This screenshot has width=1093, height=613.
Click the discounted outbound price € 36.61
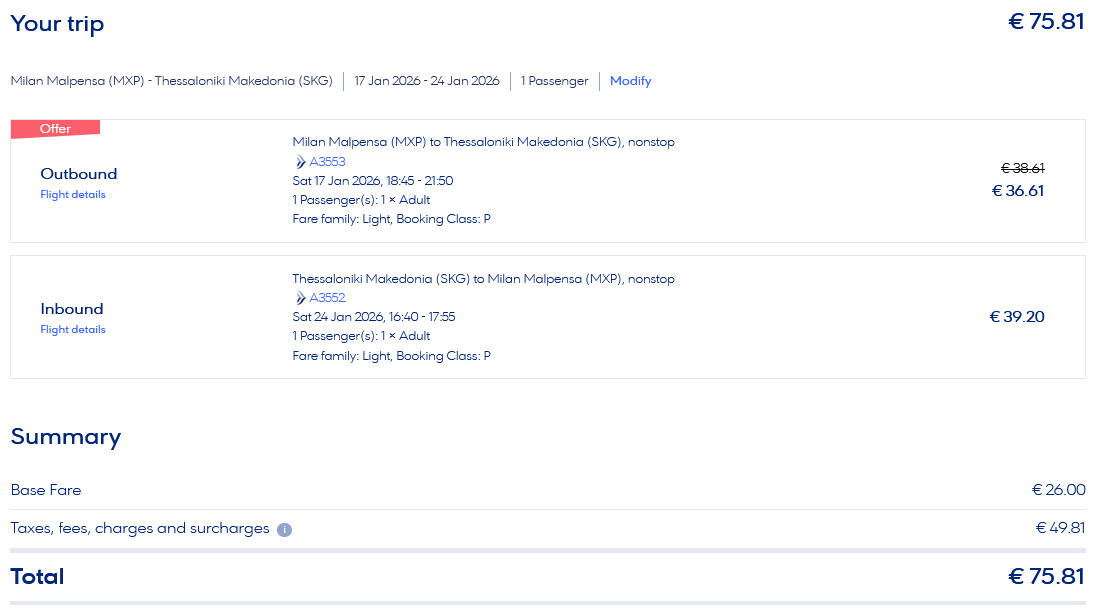tap(1017, 191)
